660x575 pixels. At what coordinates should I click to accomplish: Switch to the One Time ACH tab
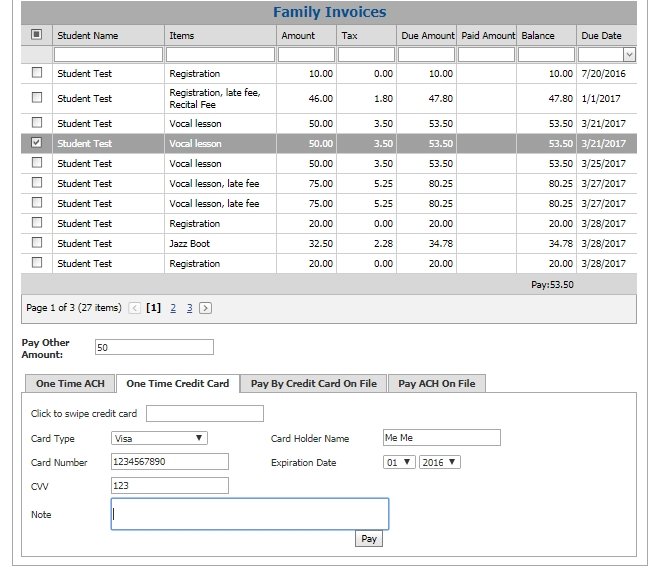coord(68,383)
